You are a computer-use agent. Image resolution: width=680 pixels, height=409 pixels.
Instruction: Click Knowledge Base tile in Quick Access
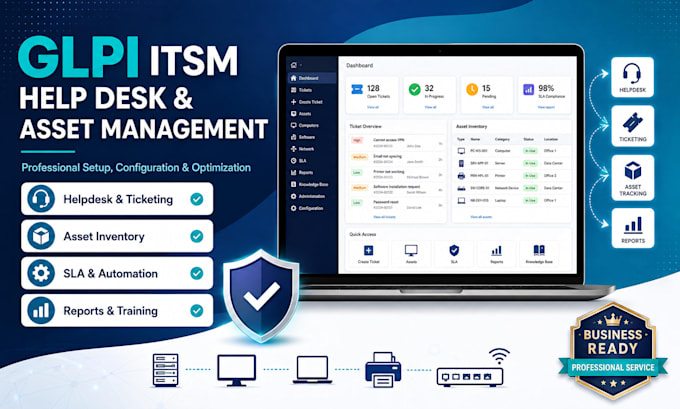(539, 254)
